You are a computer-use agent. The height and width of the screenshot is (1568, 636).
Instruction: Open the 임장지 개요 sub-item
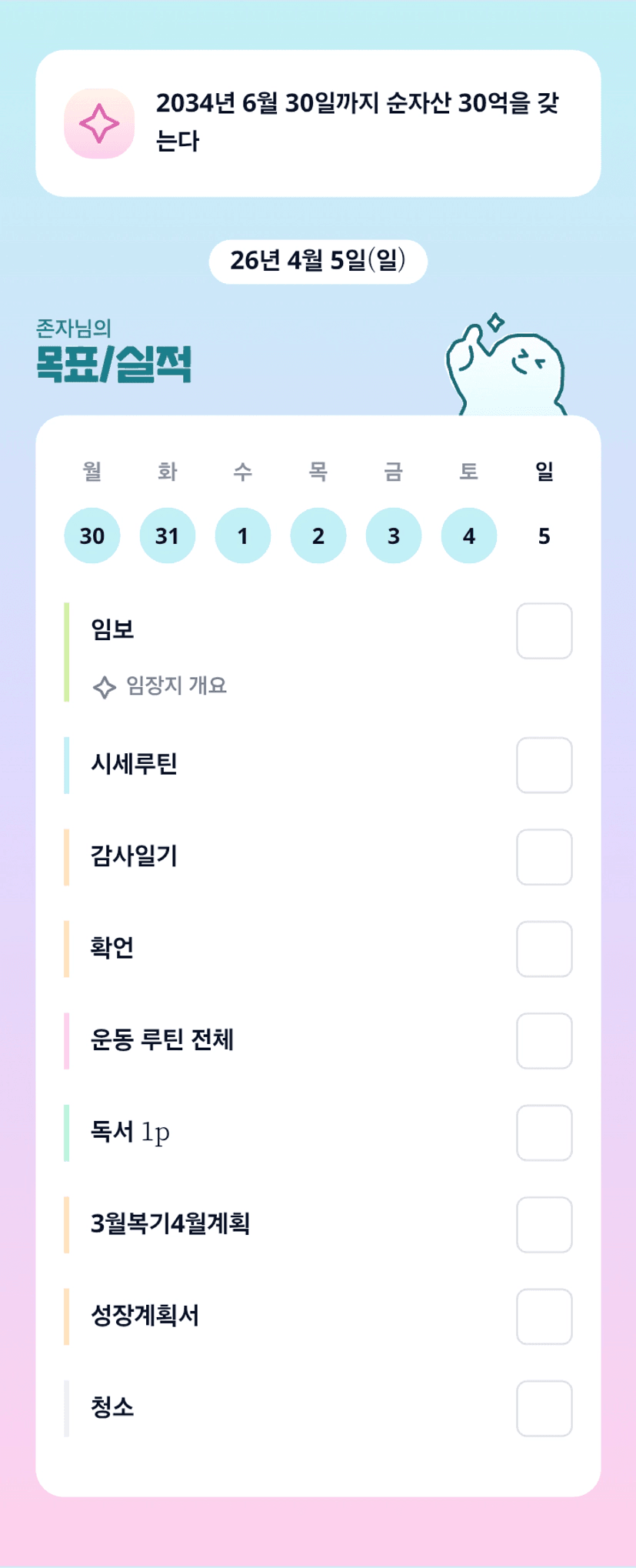(176, 686)
